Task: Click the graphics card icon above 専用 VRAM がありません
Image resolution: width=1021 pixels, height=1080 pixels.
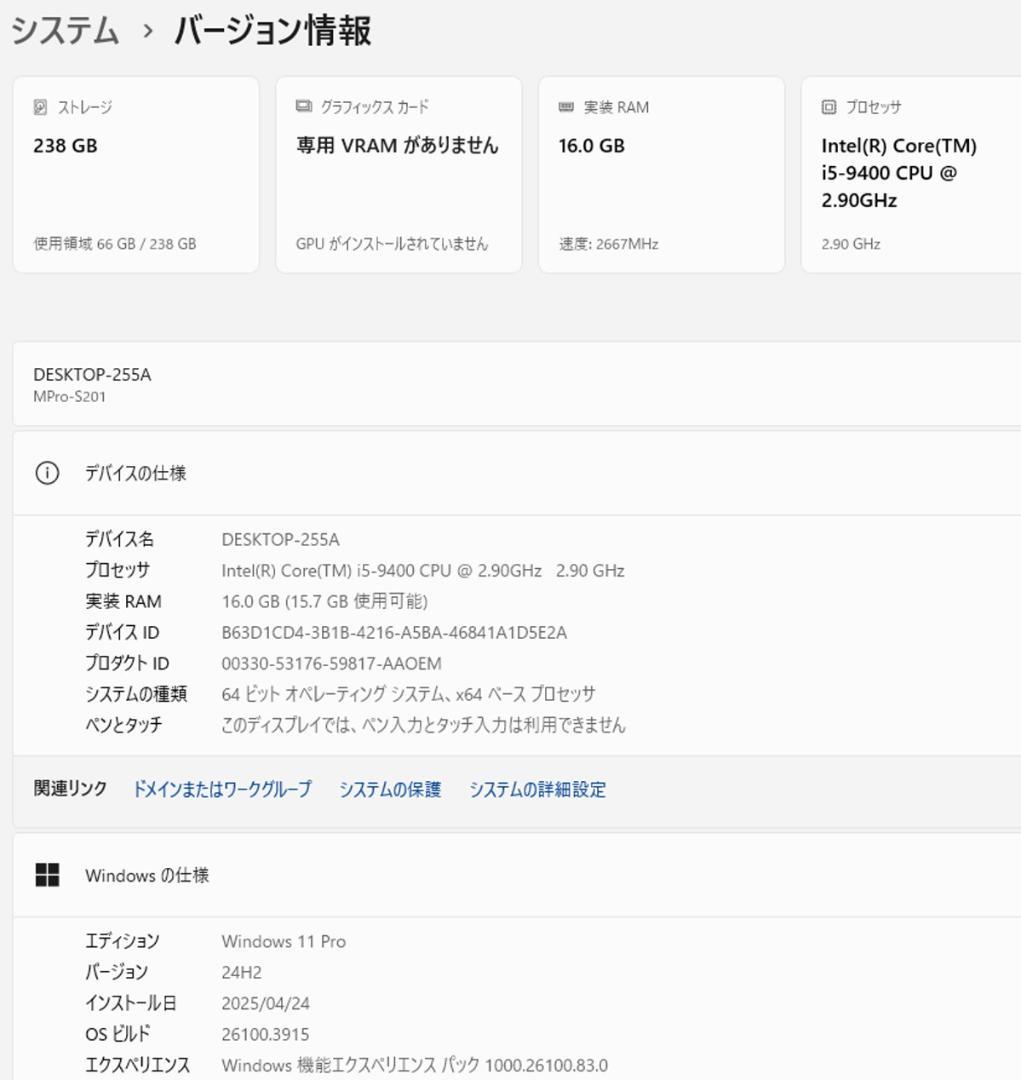Action: 303,107
